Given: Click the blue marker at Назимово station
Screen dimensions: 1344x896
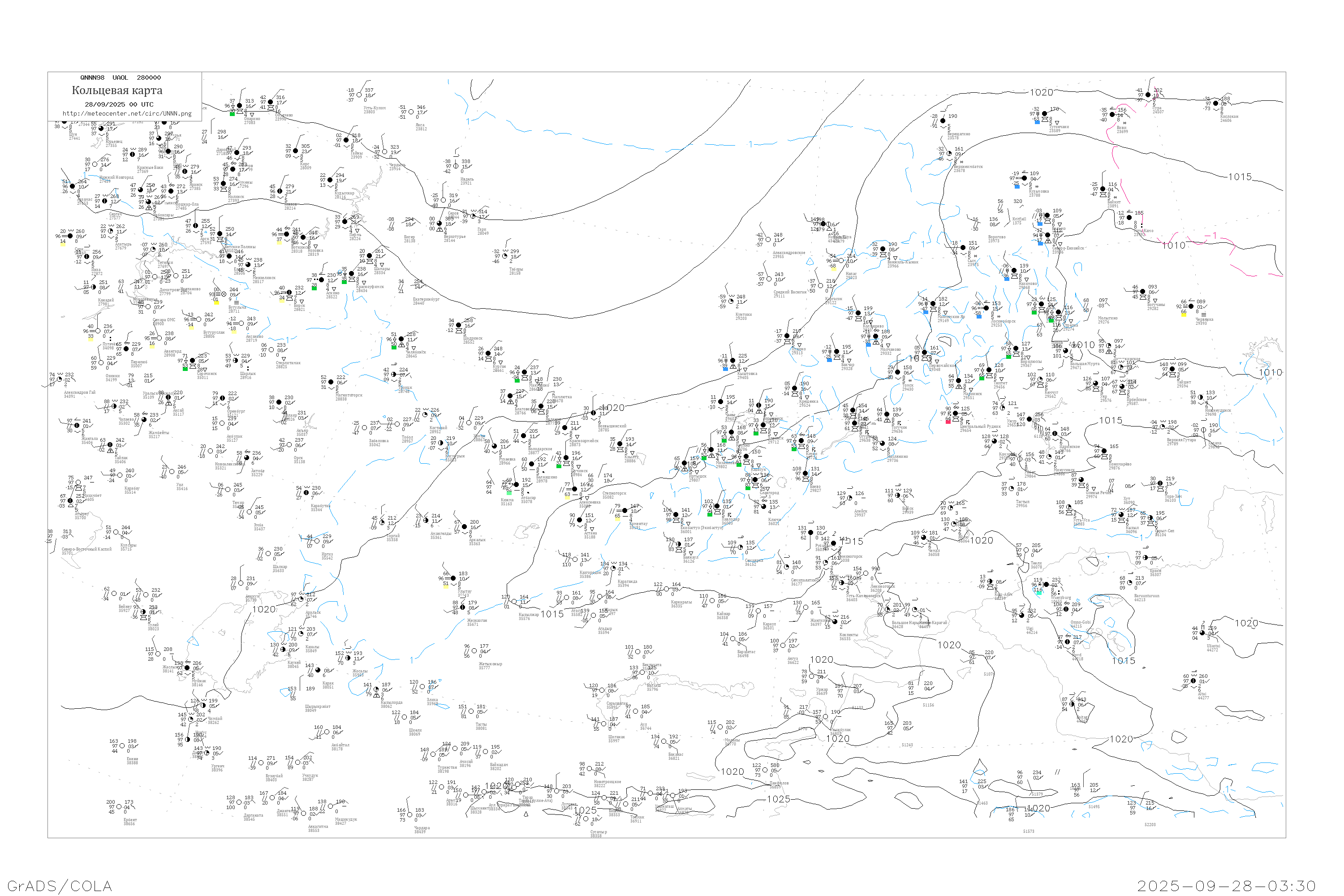Looking at the screenshot, I should (1006, 279).
